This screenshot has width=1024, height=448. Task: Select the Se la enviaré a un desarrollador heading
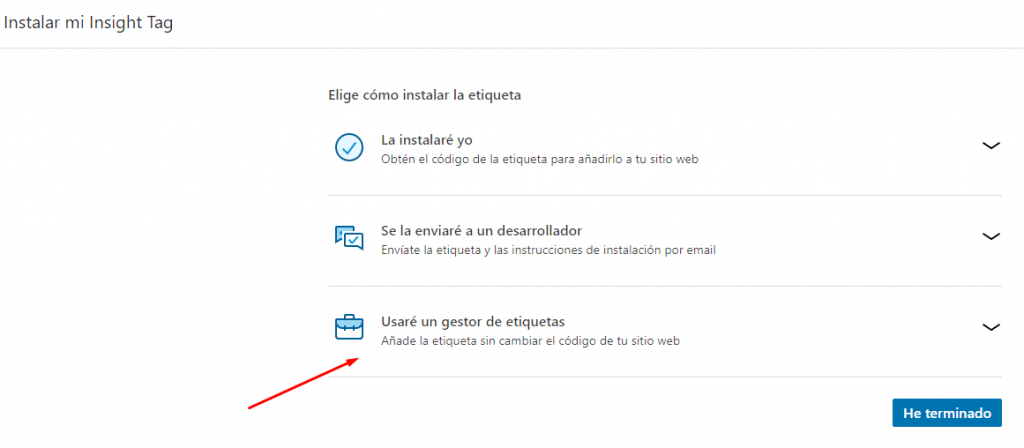click(x=481, y=231)
